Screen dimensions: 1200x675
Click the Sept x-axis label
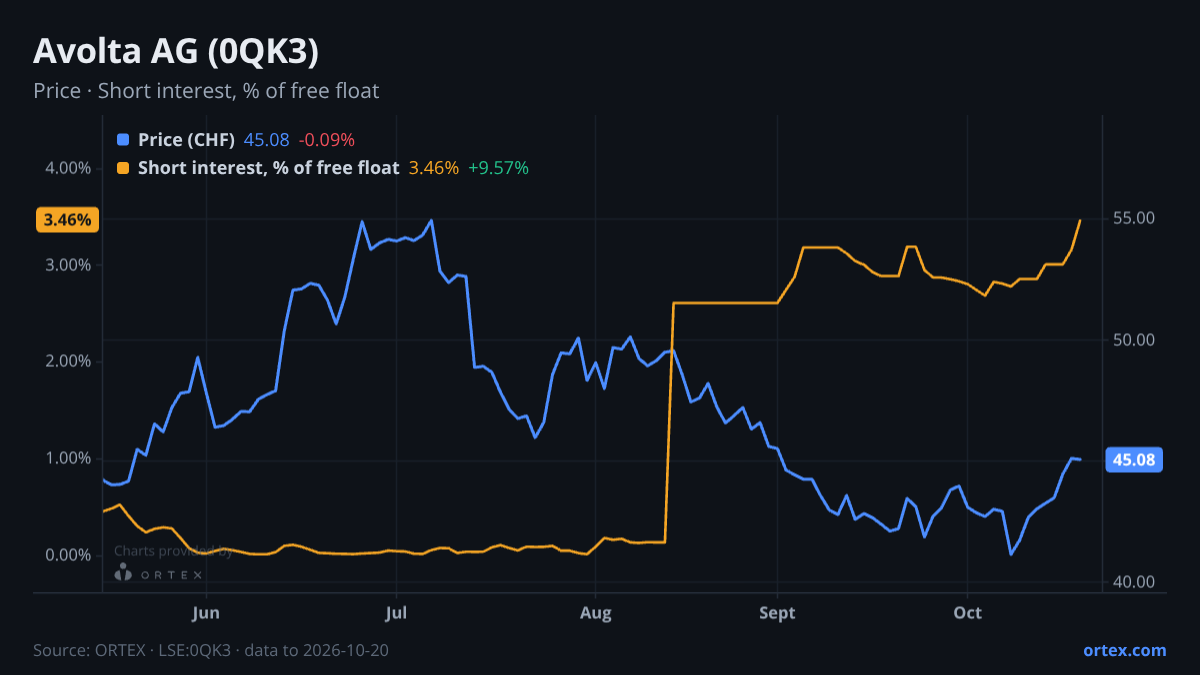[777, 612]
